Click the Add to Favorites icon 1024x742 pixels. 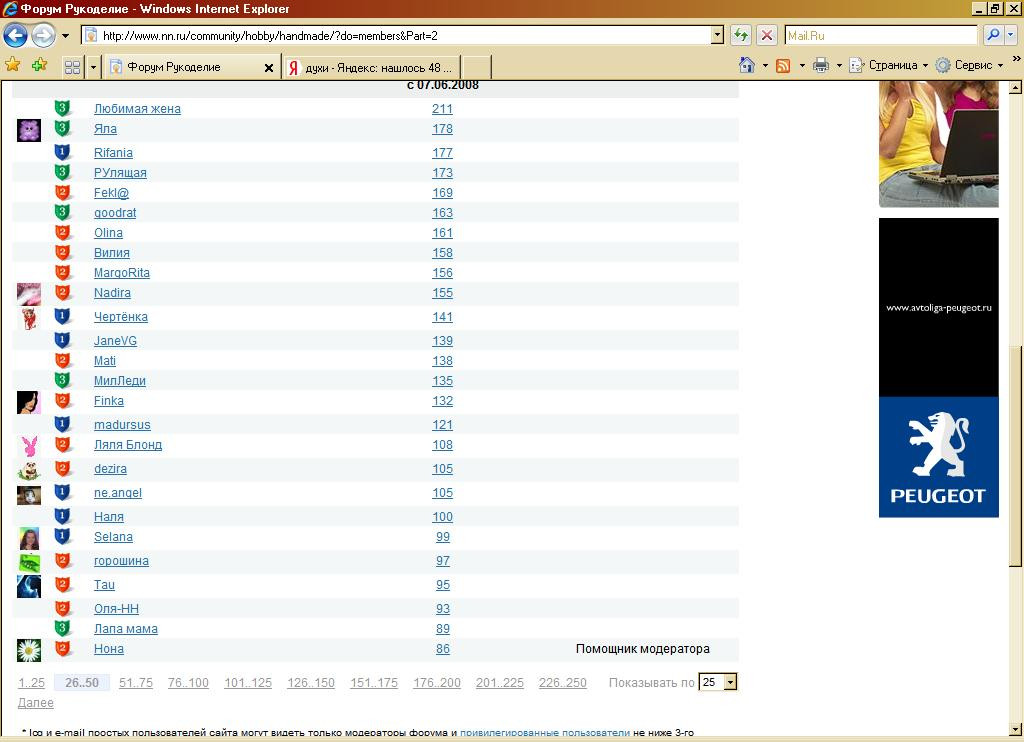click(39, 65)
